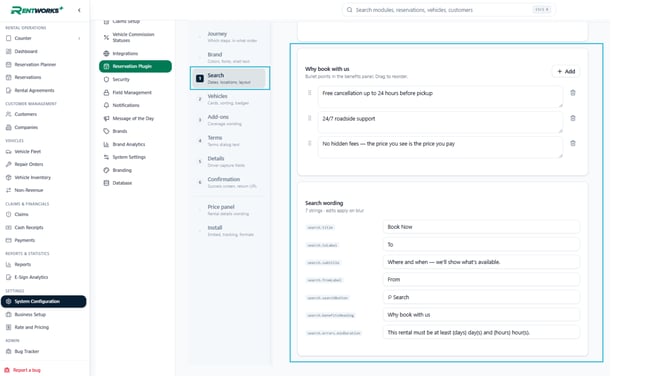This screenshot has height=376, width=670.
Task: Delete the 24/7 roadside support bullet
Action: point(573,118)
